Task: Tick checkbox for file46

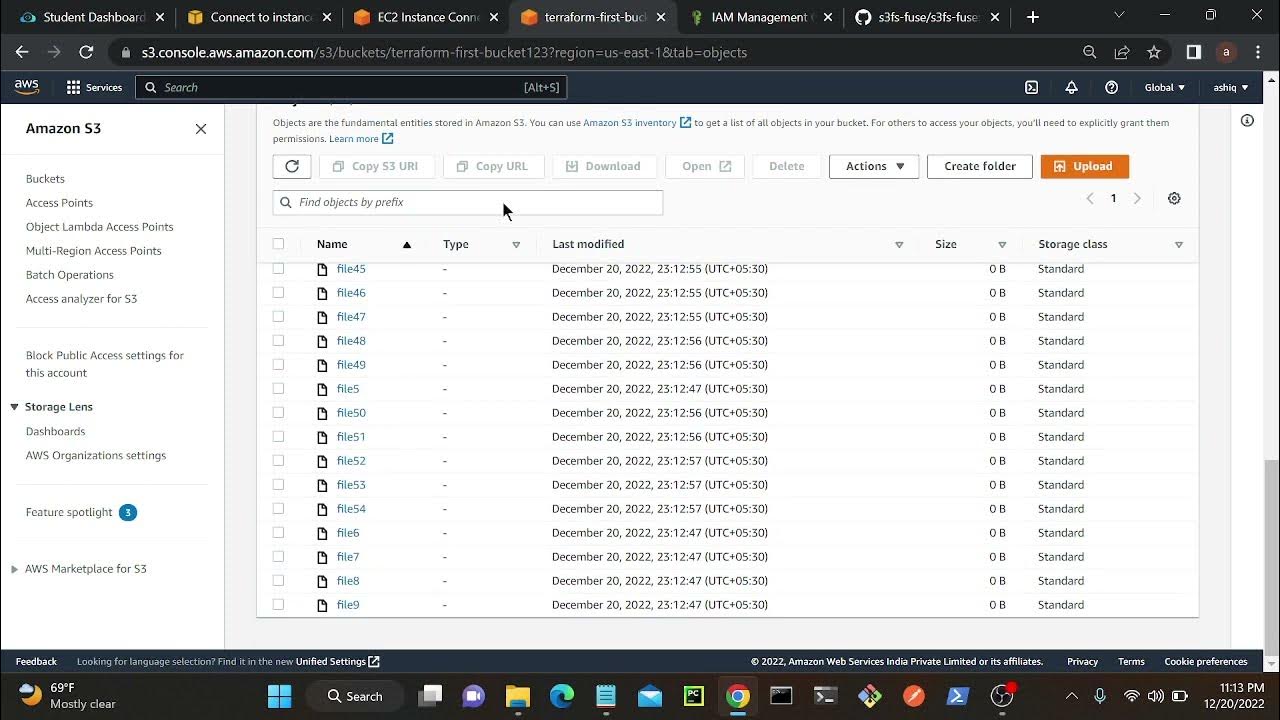Action: (278, 293)
